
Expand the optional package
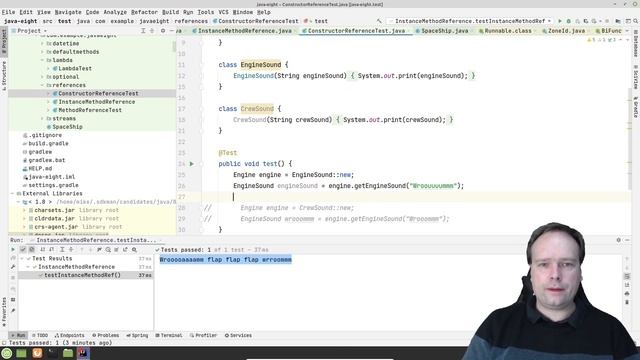[x=42, y=77]
